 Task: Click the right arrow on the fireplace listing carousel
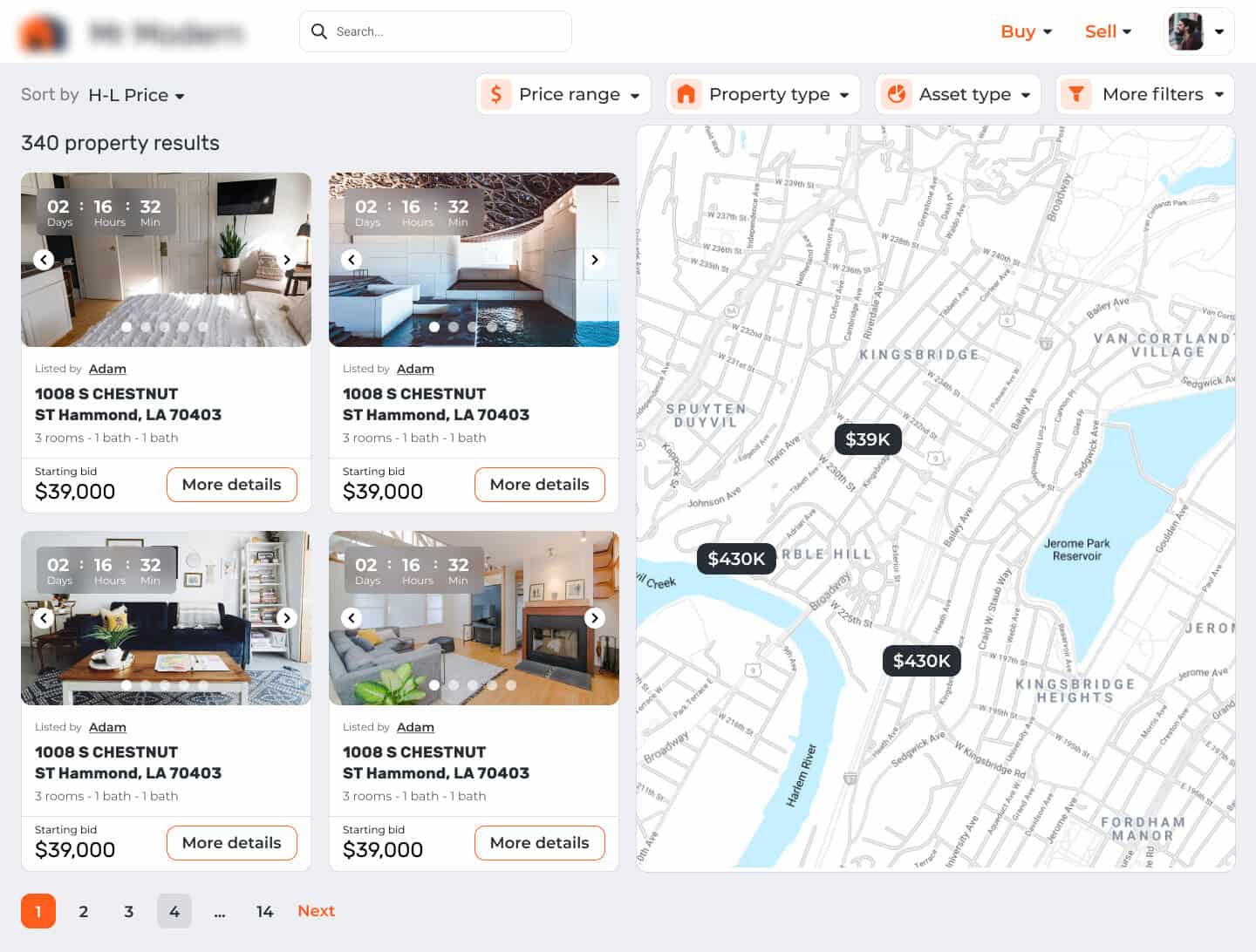pos(595,618)
